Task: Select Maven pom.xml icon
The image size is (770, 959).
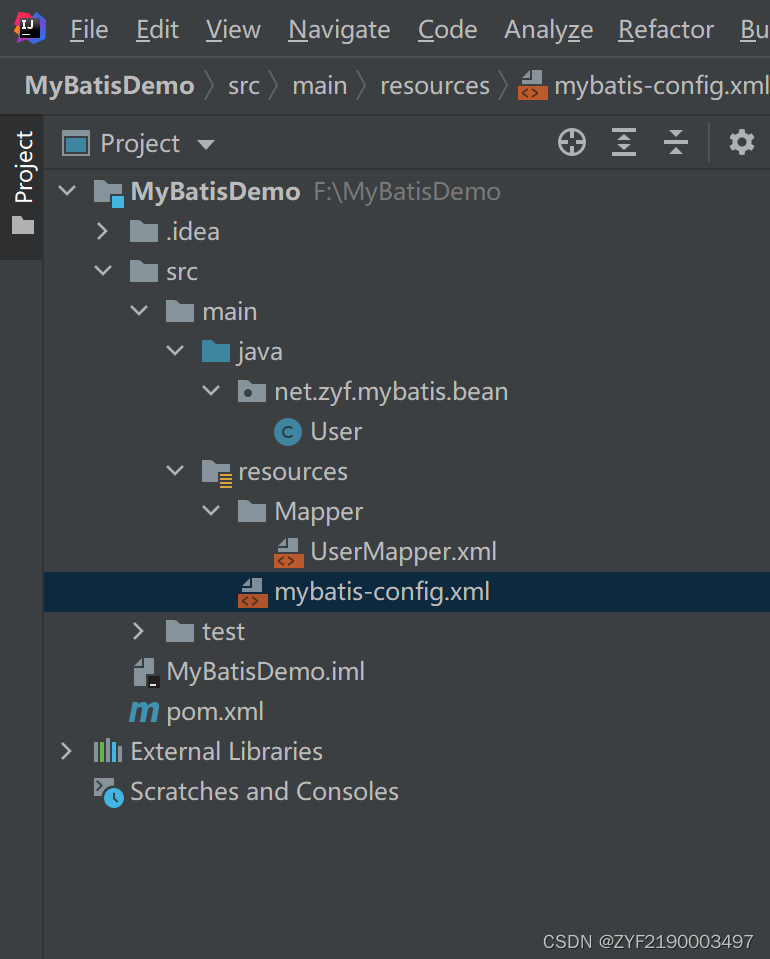Action: [x=144, y=712]
